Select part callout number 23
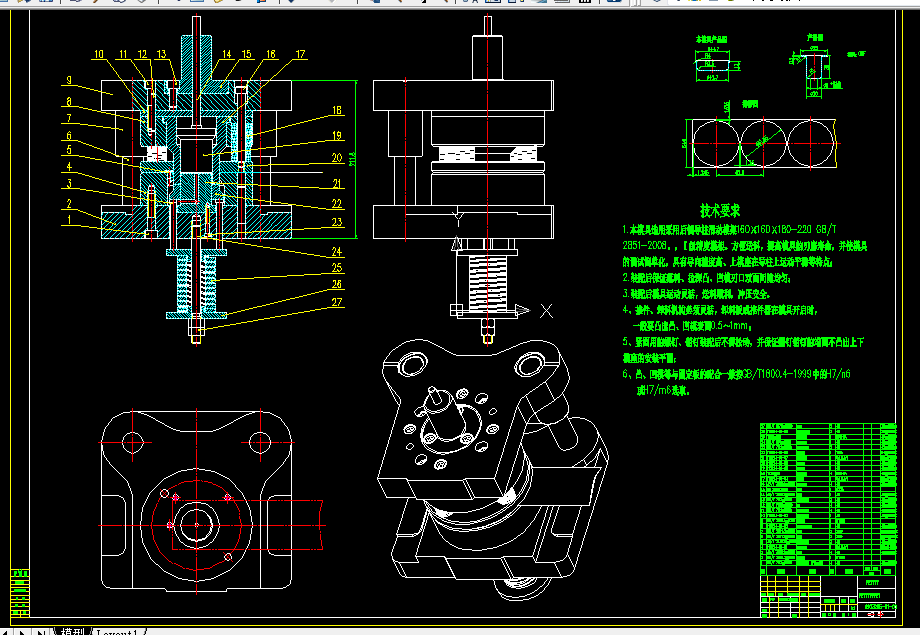The height and width of the screenshot is (635, 920). 337,222
